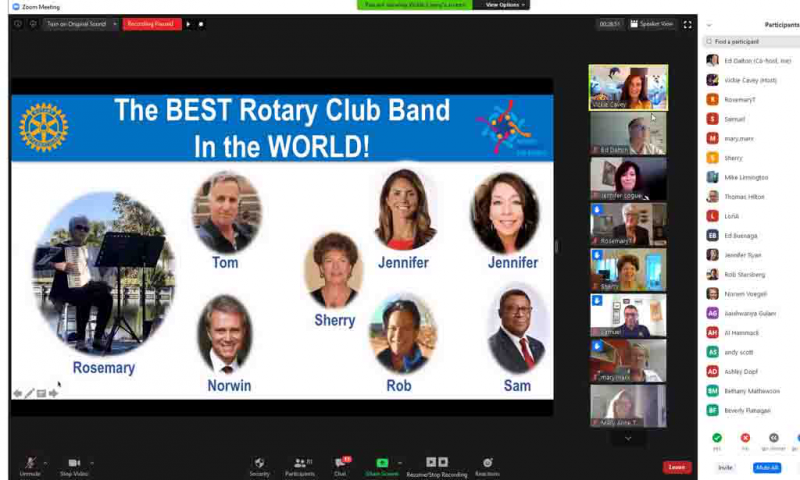
Task: Select Samuel in the participant list
Action: 753,119
